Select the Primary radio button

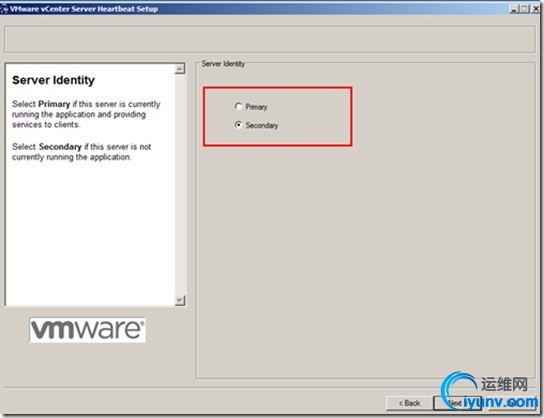tap(238, 106)
